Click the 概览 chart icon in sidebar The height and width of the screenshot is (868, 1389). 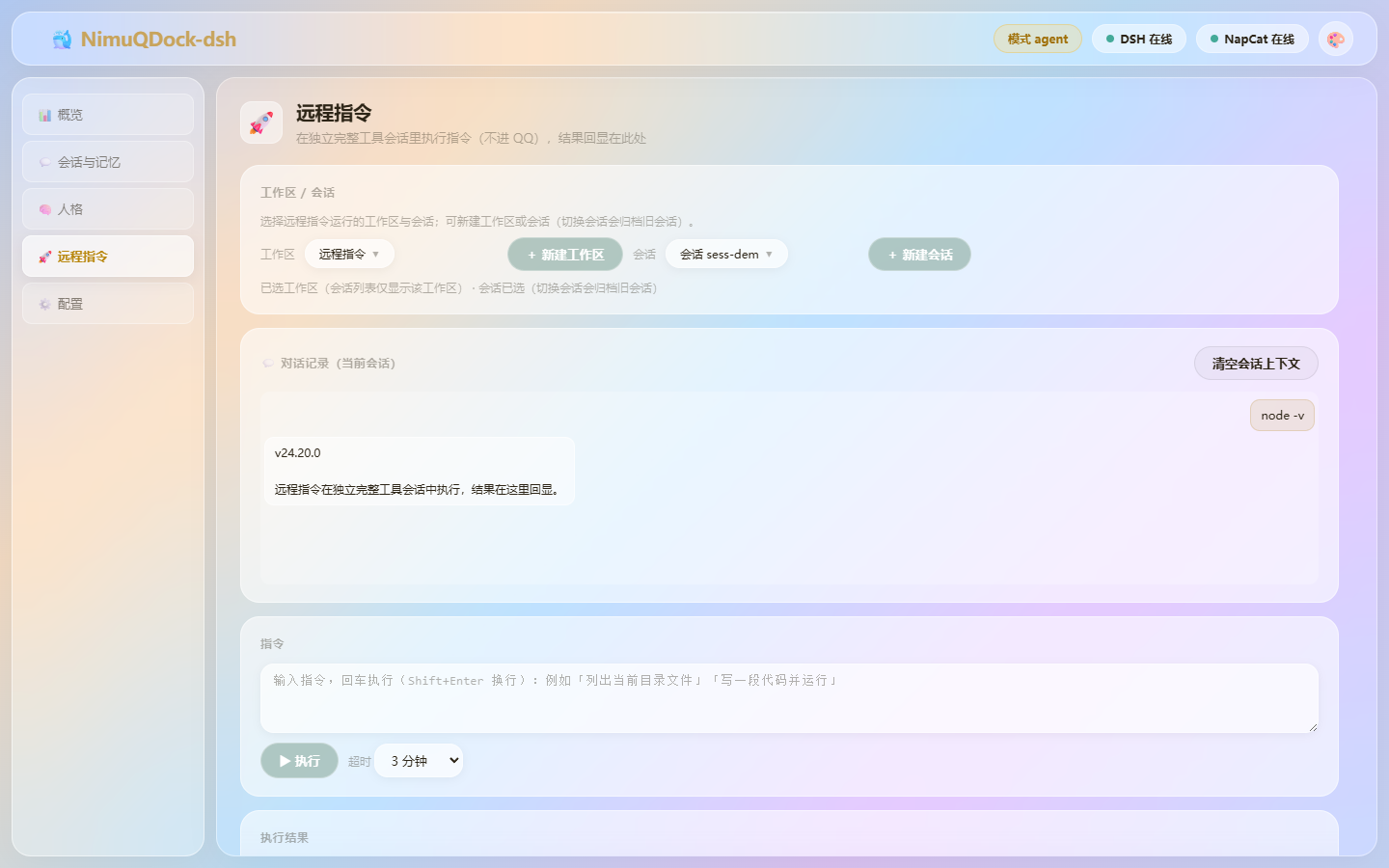point(44,115)
